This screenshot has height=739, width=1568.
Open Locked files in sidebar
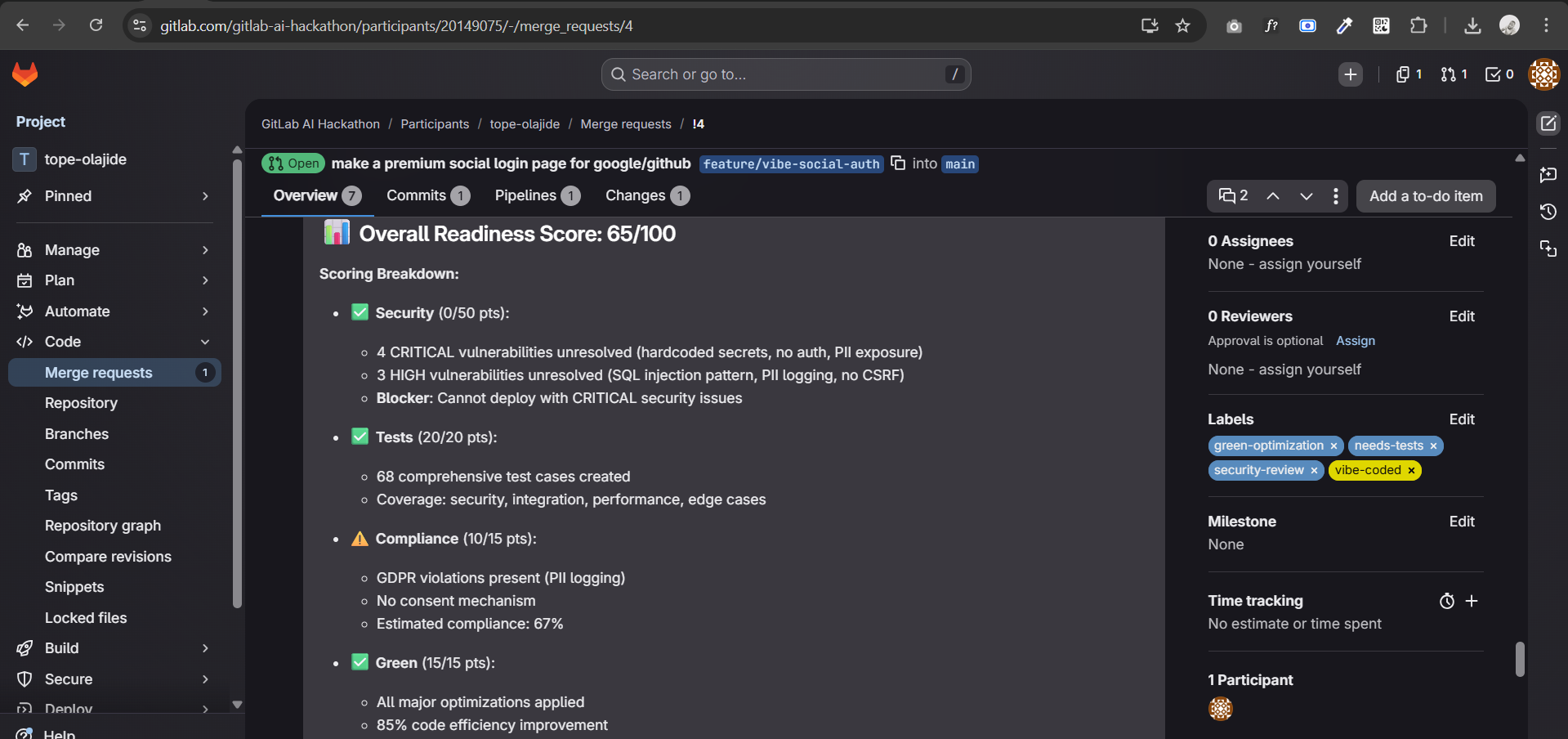(114, 618)
